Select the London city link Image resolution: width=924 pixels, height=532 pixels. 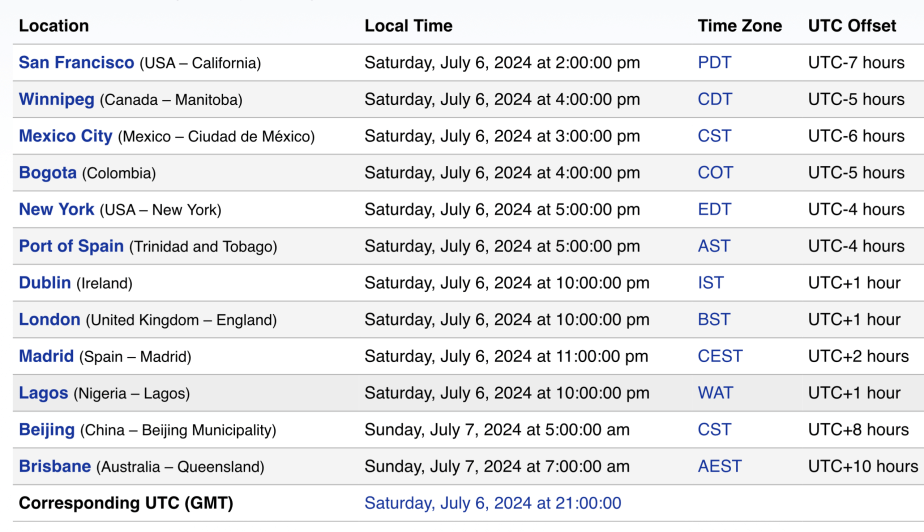[x=49, y=320]
